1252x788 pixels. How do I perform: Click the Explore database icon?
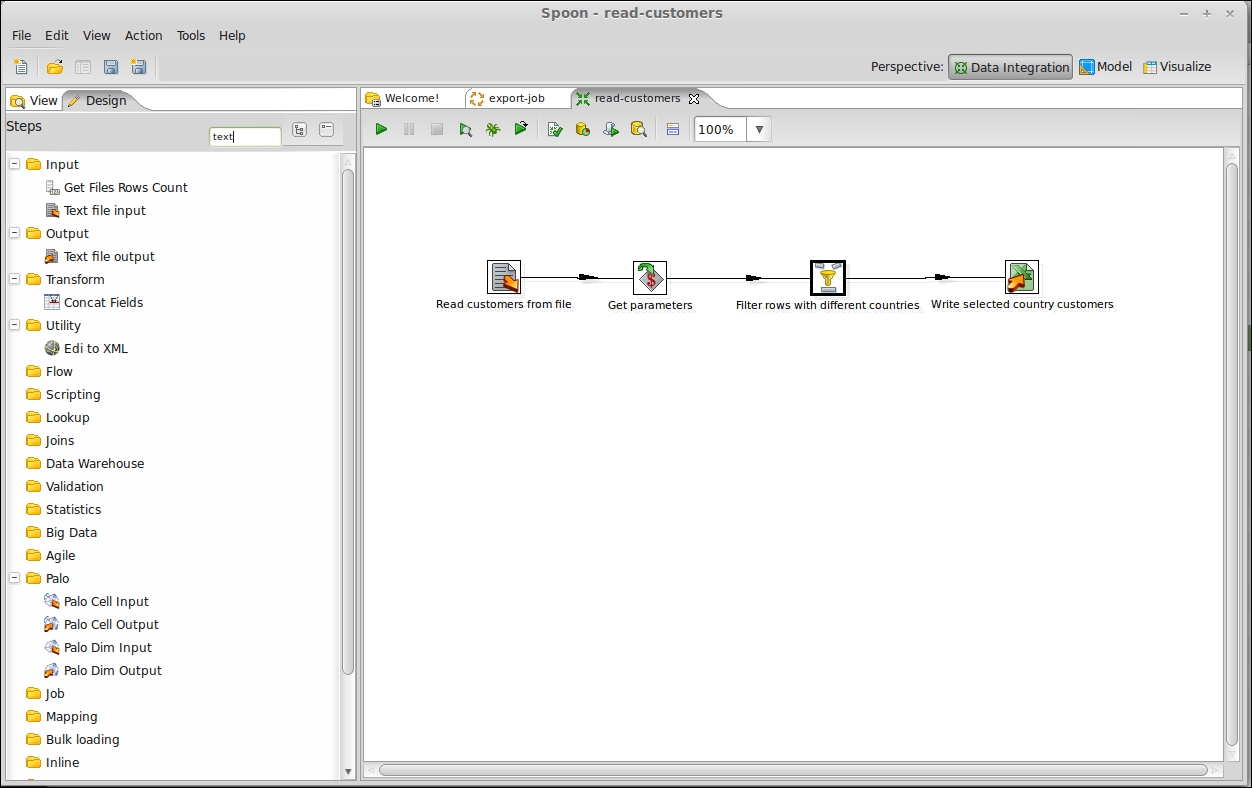[x=639, y=129]
